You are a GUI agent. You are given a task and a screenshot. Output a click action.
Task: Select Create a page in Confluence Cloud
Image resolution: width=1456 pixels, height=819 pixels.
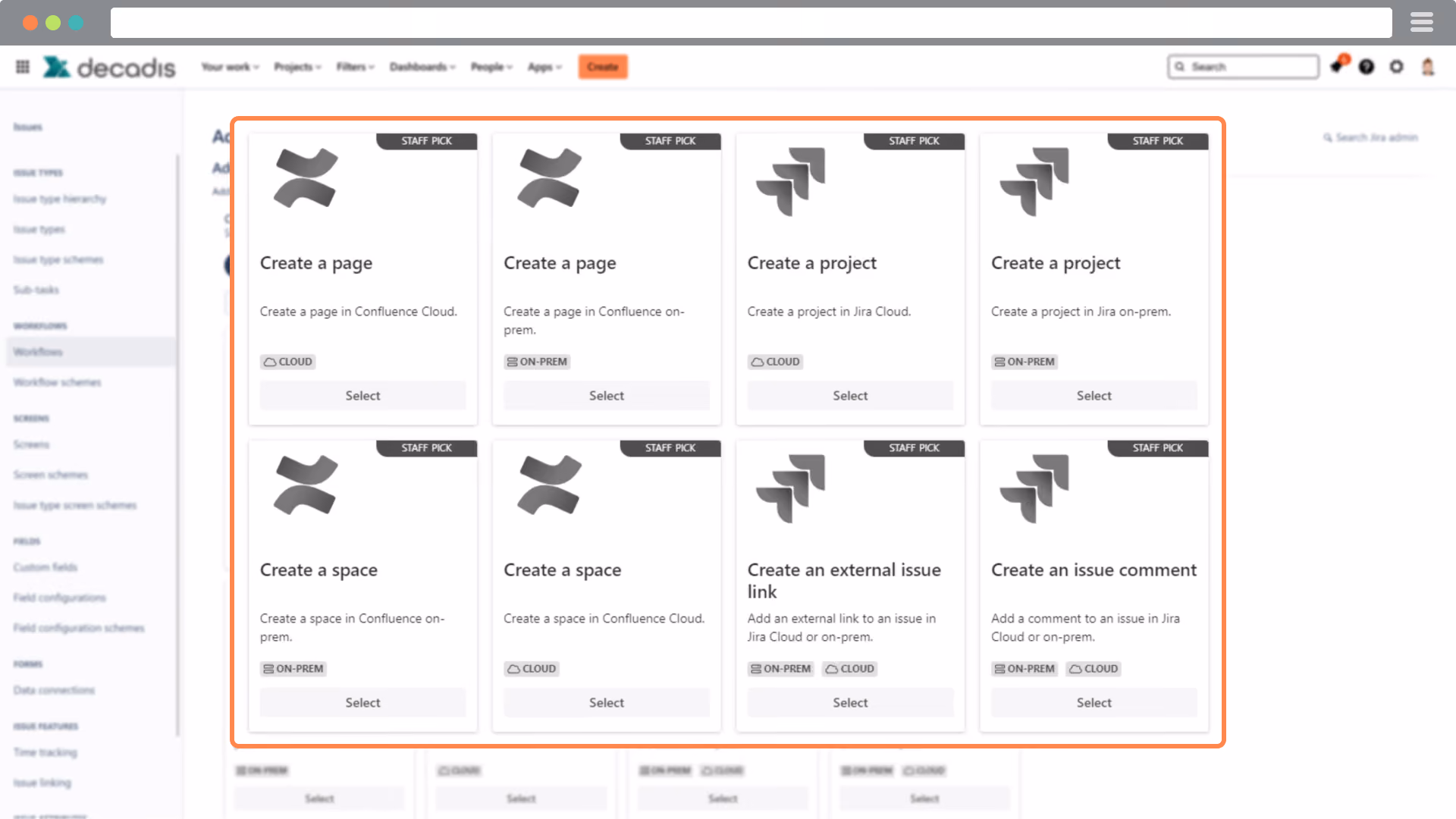(x=363, y=396)
